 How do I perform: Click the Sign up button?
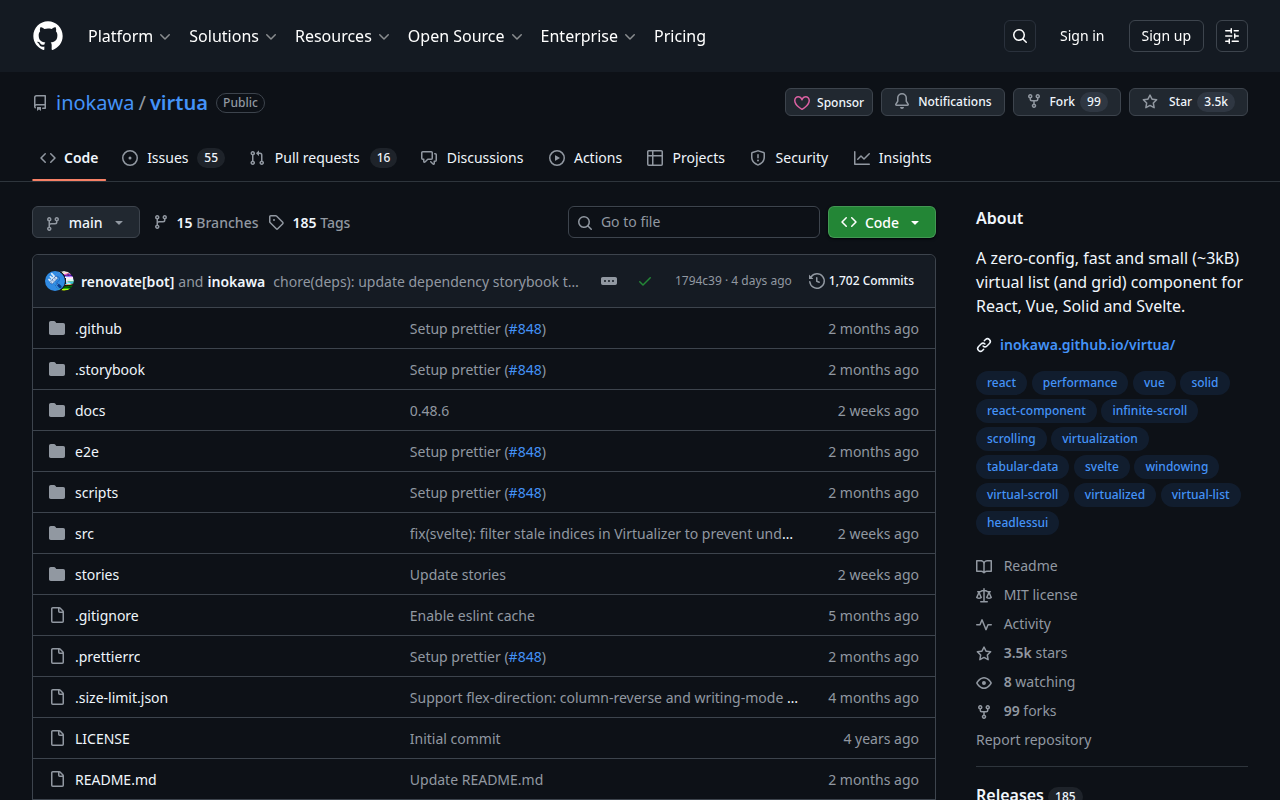tap(1165, 35)
